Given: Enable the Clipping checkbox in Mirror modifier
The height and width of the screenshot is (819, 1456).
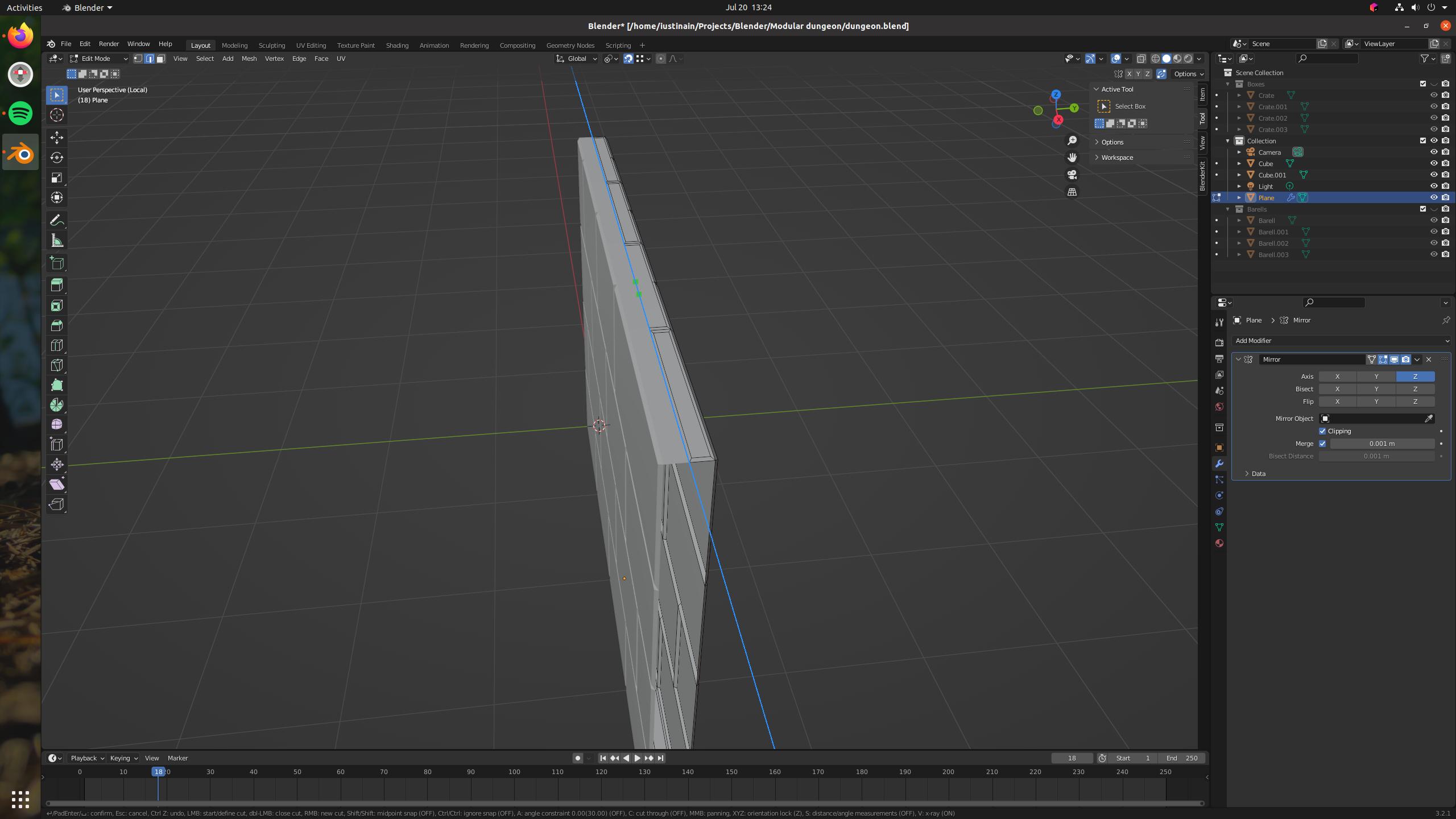Looking at the screenshot, I should pyautogui.click(x=1323, y=431).
